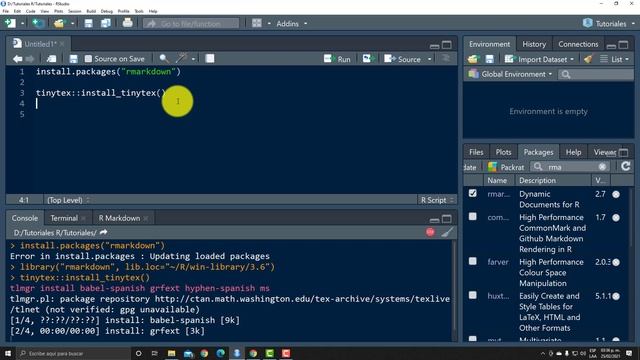Click the working directory arrow icon
The width and height of the screenshot is (640, 360).
(103, 232)
